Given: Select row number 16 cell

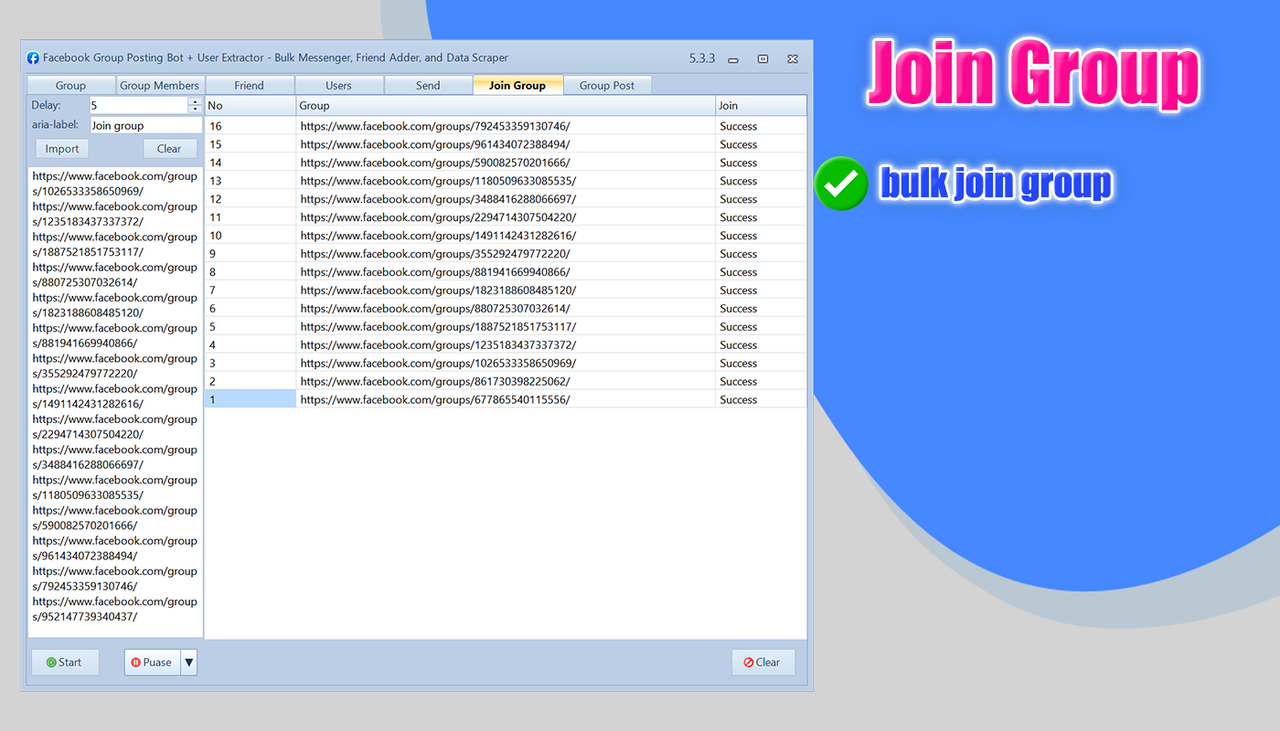Looking at the screenshot, I should point(250,126).
